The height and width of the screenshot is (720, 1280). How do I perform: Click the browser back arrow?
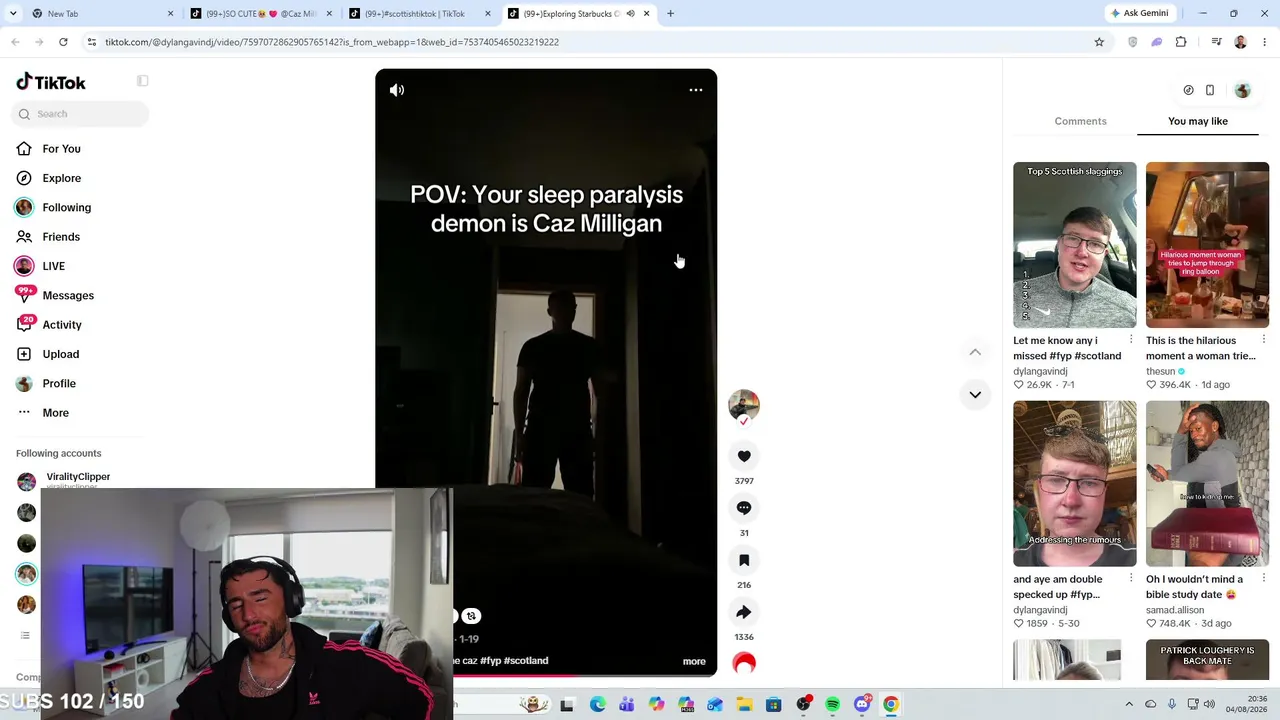tap(15, 42)
